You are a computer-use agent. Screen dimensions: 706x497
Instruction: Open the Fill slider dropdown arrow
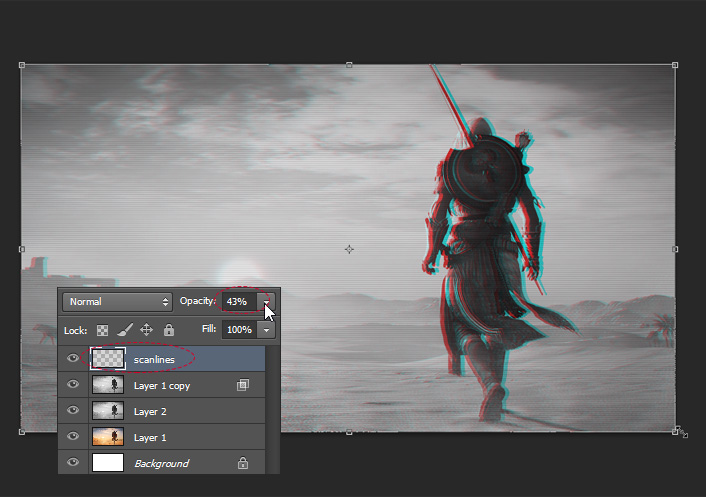[x=266, y=330]
